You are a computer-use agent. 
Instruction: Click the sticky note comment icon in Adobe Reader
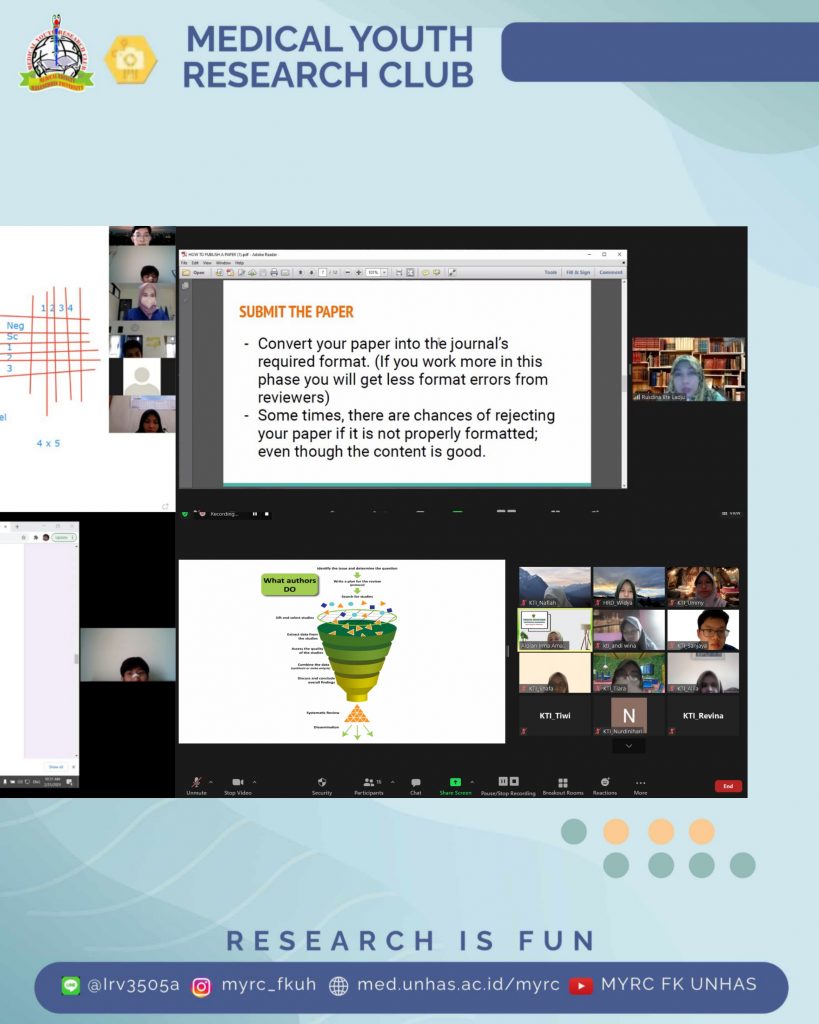pos(426,272)
